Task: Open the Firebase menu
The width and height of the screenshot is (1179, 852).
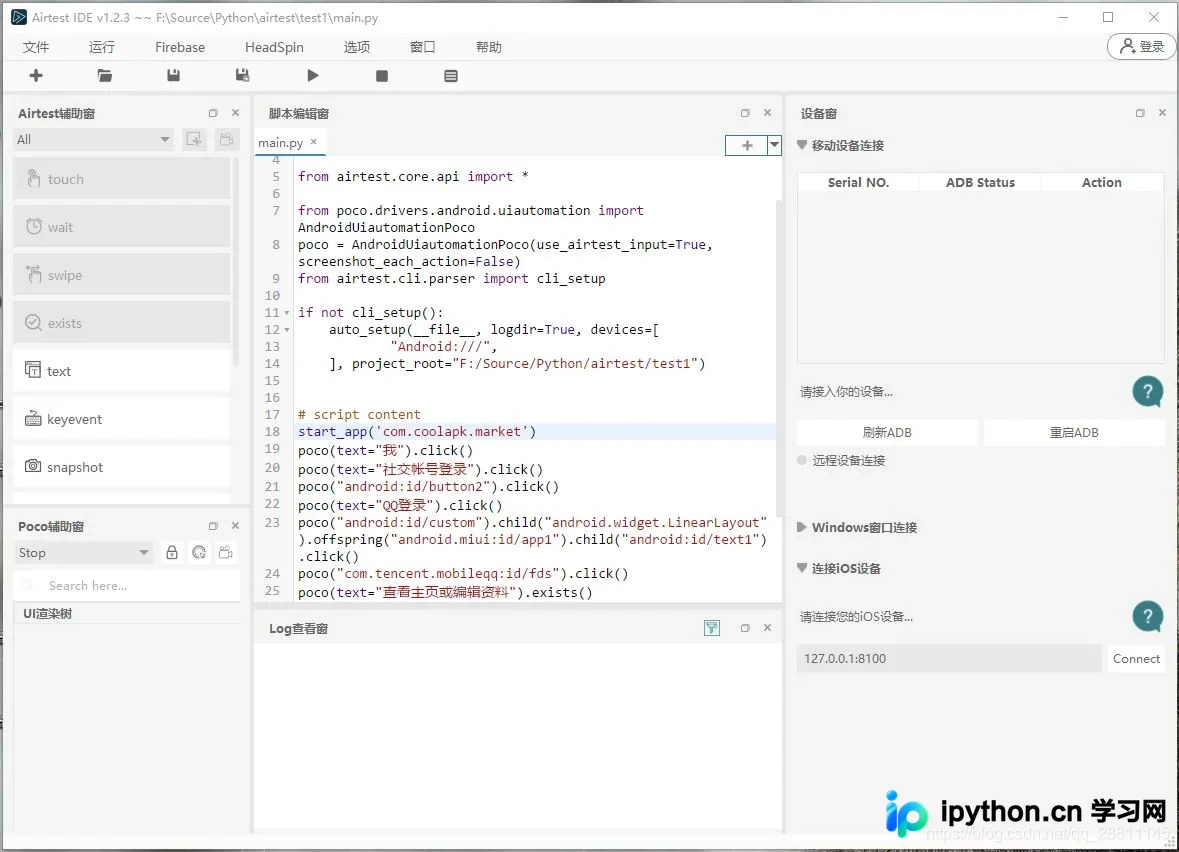Action: [180, 47]
